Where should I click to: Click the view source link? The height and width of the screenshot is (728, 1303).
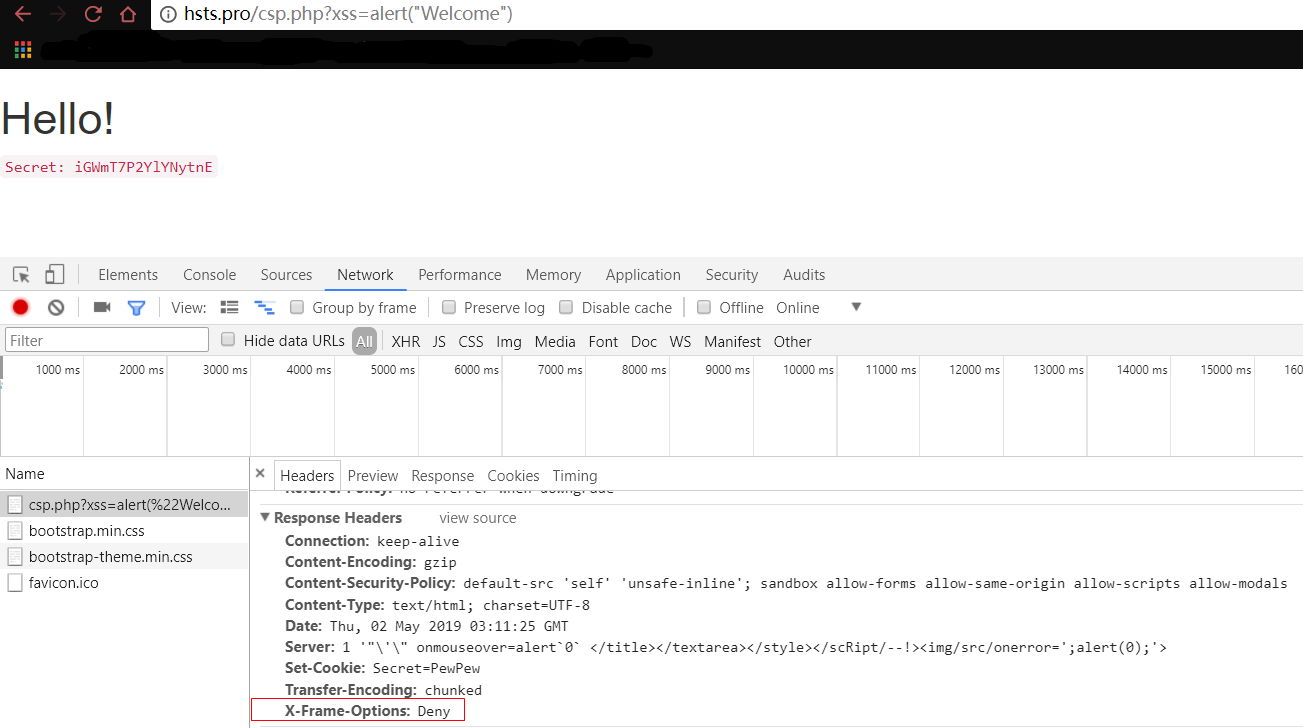pos(477,518)
